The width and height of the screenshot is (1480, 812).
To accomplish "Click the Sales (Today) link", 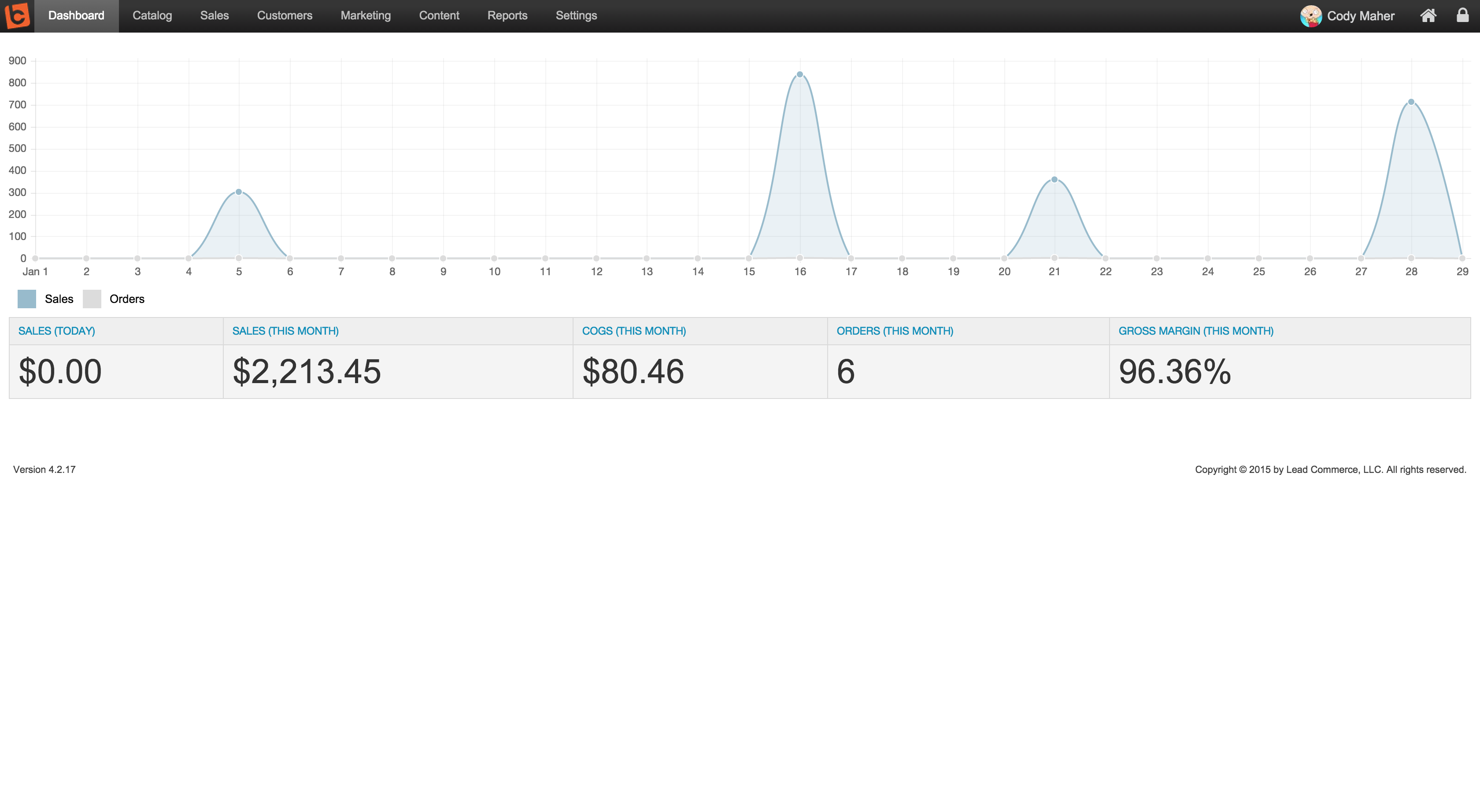I will point(56,331).
